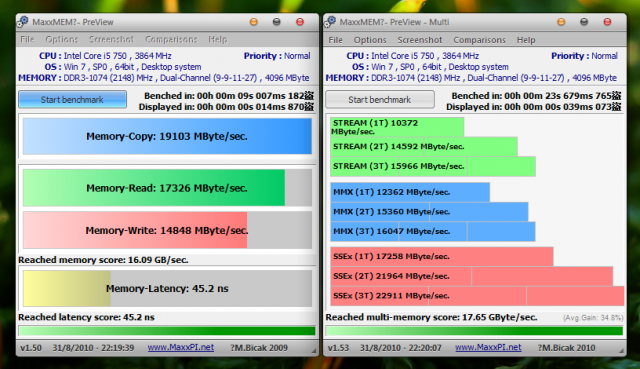Viewport: 640px width, 369px height.
Task: Click the CPU info line in left window
Action: [105, 56]
